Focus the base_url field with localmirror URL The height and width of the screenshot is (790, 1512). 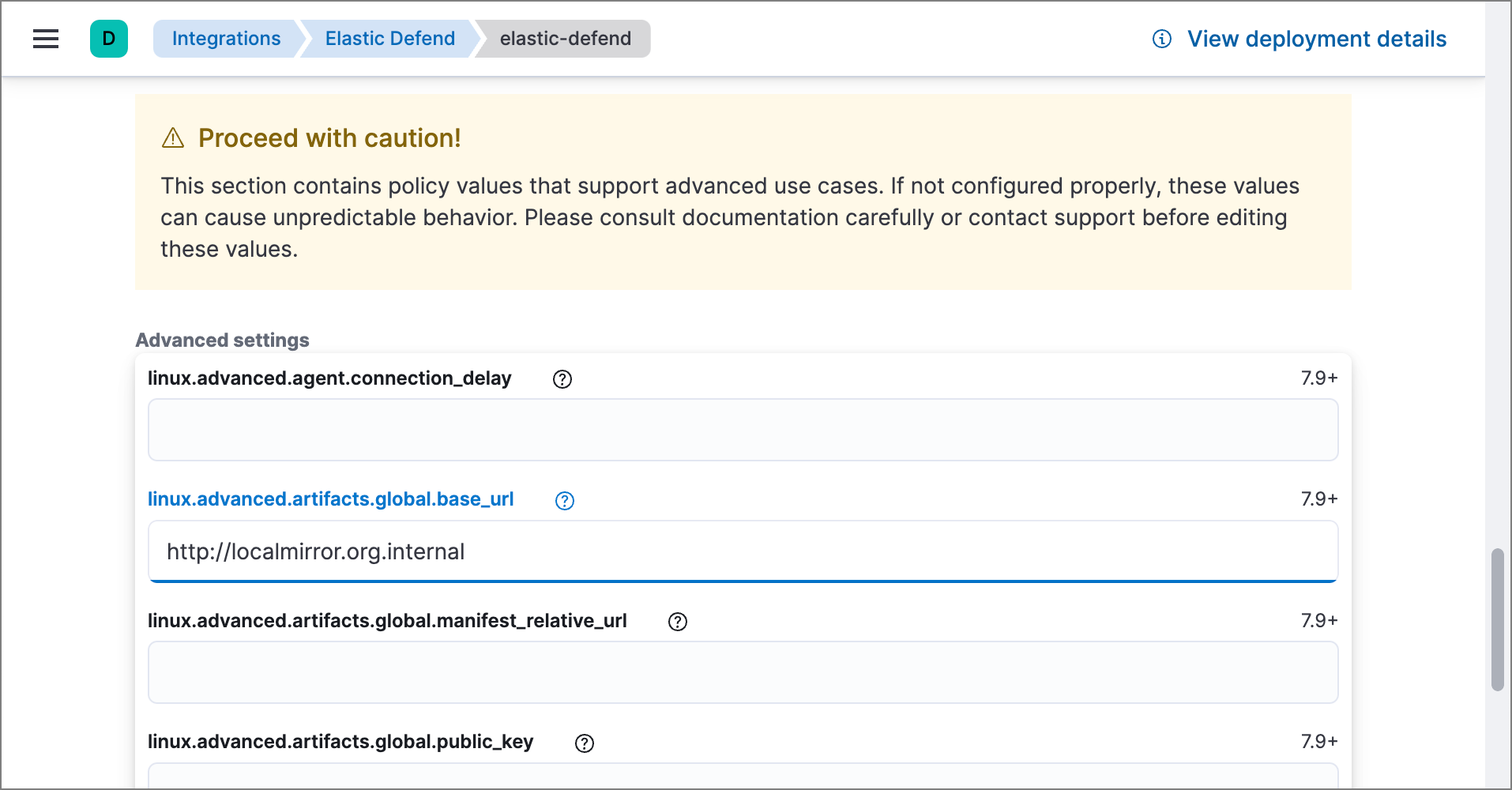pyautogui.click(x=743, y=551)
